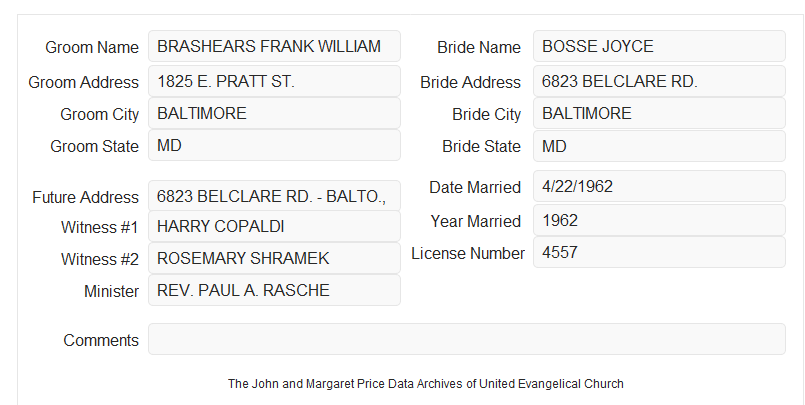Image resolution: width=805 pixels, height=405 pixels.
Task: Focus the Groom State field
Action: [274, 145]
